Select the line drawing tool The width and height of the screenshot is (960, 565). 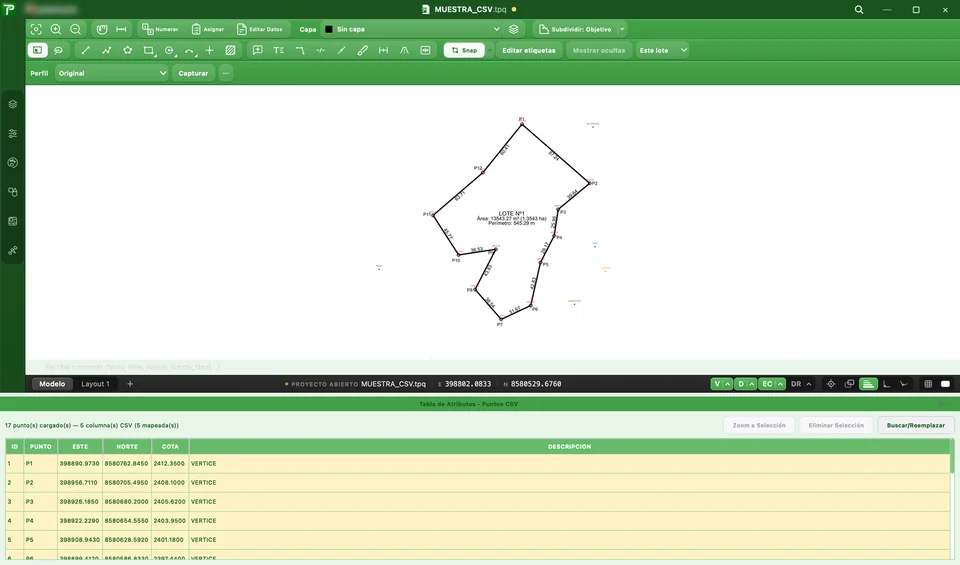[86, 50]
